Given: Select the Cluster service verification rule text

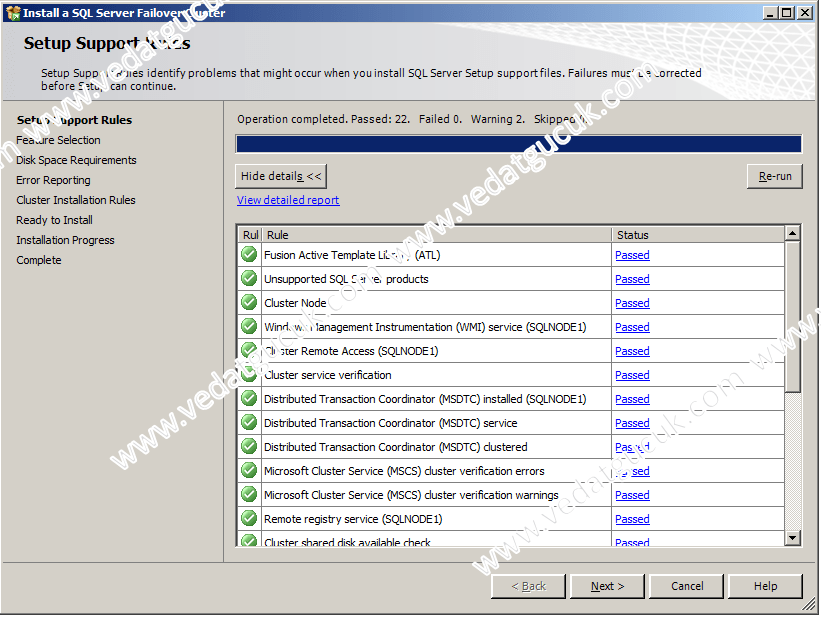Looking at the screenshot, I should (328, 376).
